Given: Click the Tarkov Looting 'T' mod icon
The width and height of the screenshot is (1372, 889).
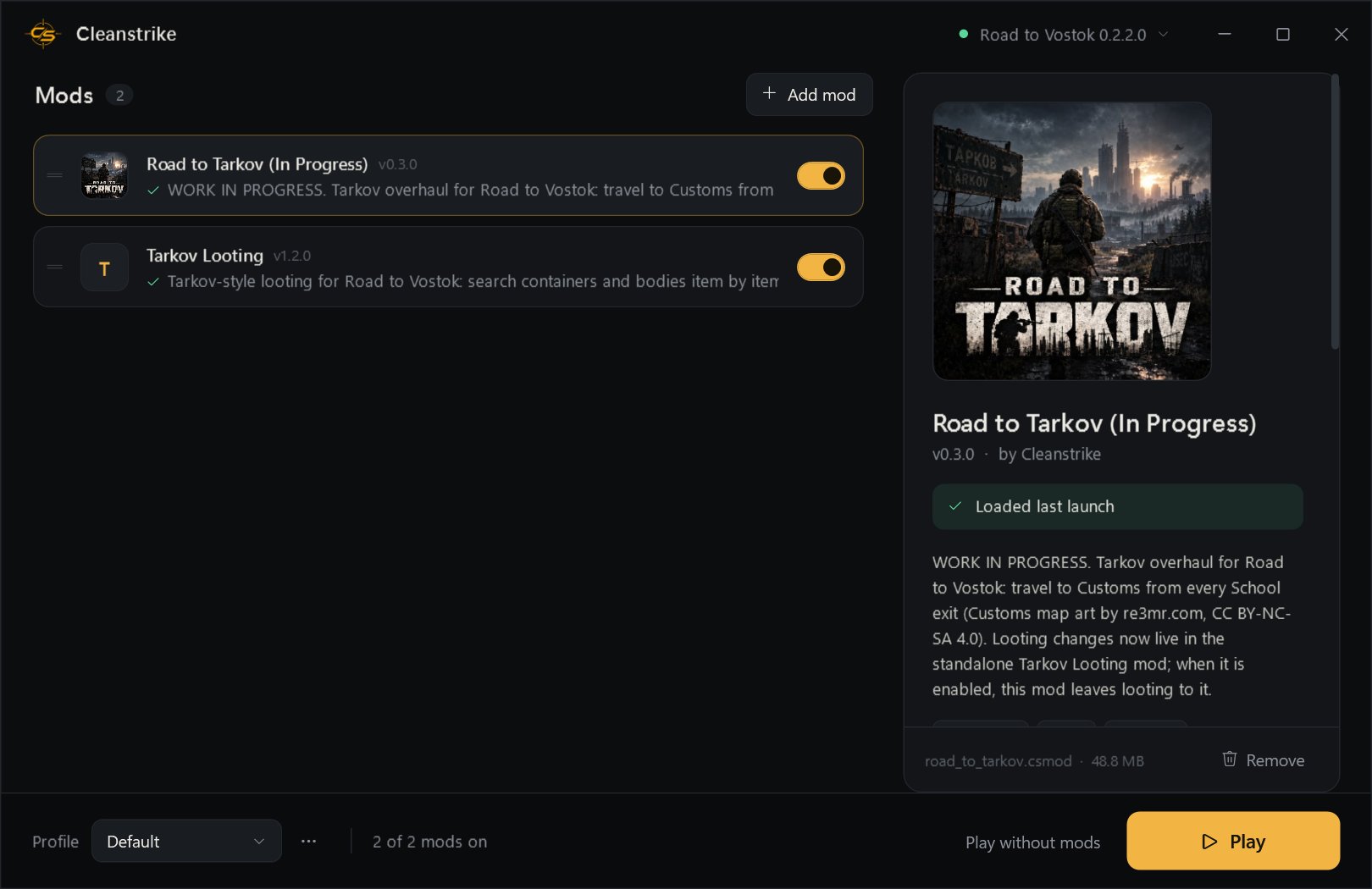Looking at the screenshot, I should click(104, 268).
